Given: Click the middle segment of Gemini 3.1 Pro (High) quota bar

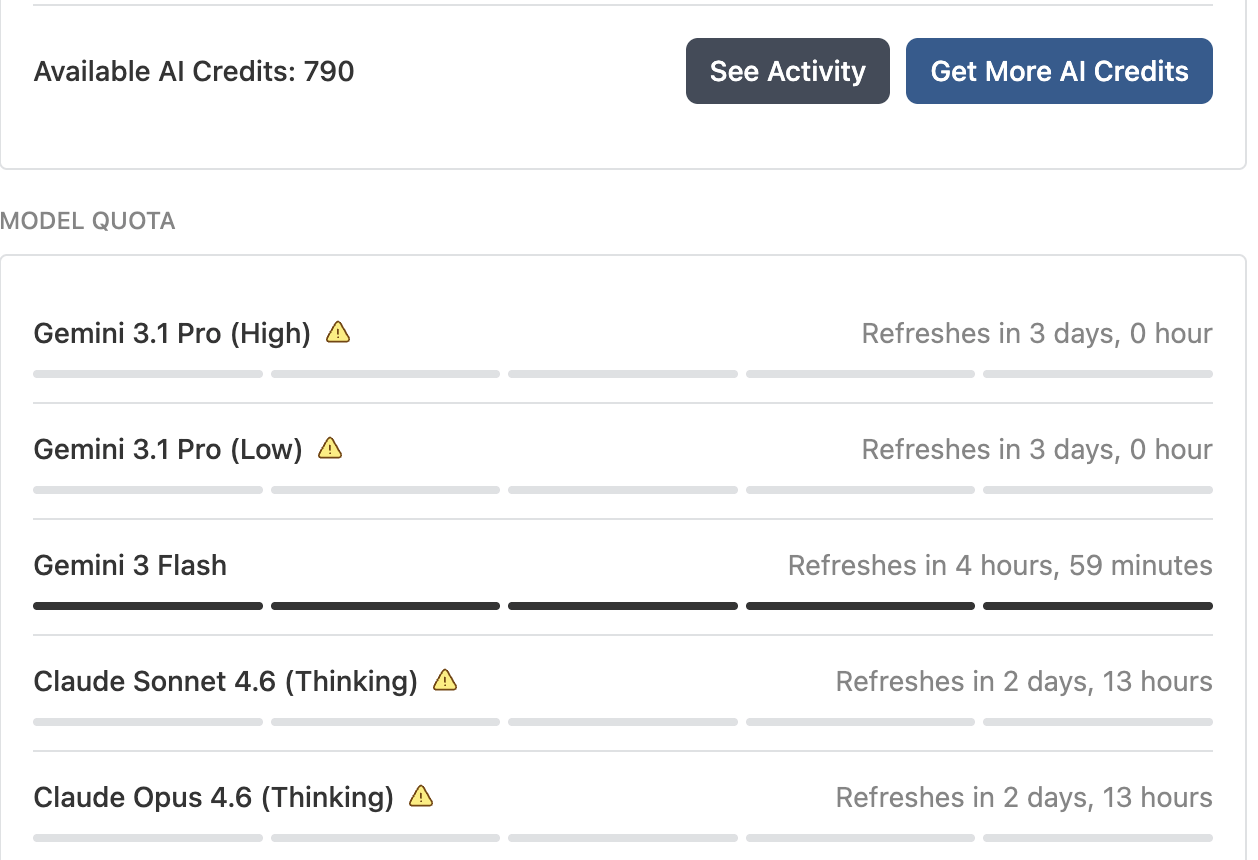Looking at the screenshot, I should tap(623, 374).
